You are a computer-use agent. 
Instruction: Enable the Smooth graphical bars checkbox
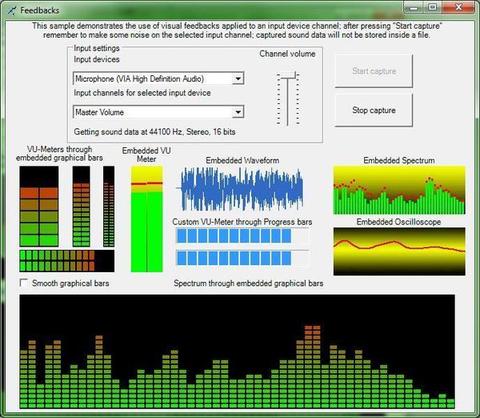coord(24,283)
